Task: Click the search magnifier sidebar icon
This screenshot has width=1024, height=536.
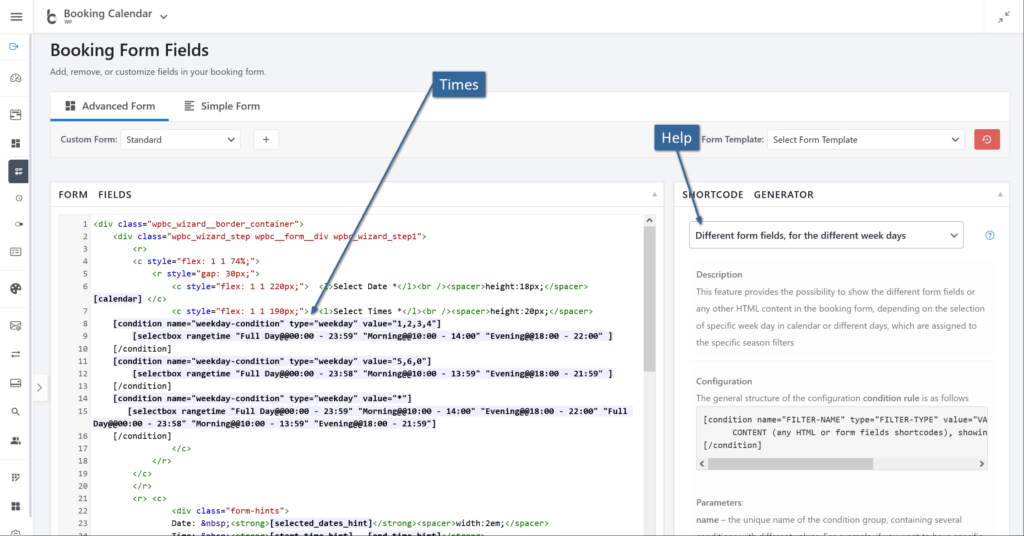Action: pyautogui.click(x=16, y=412)
